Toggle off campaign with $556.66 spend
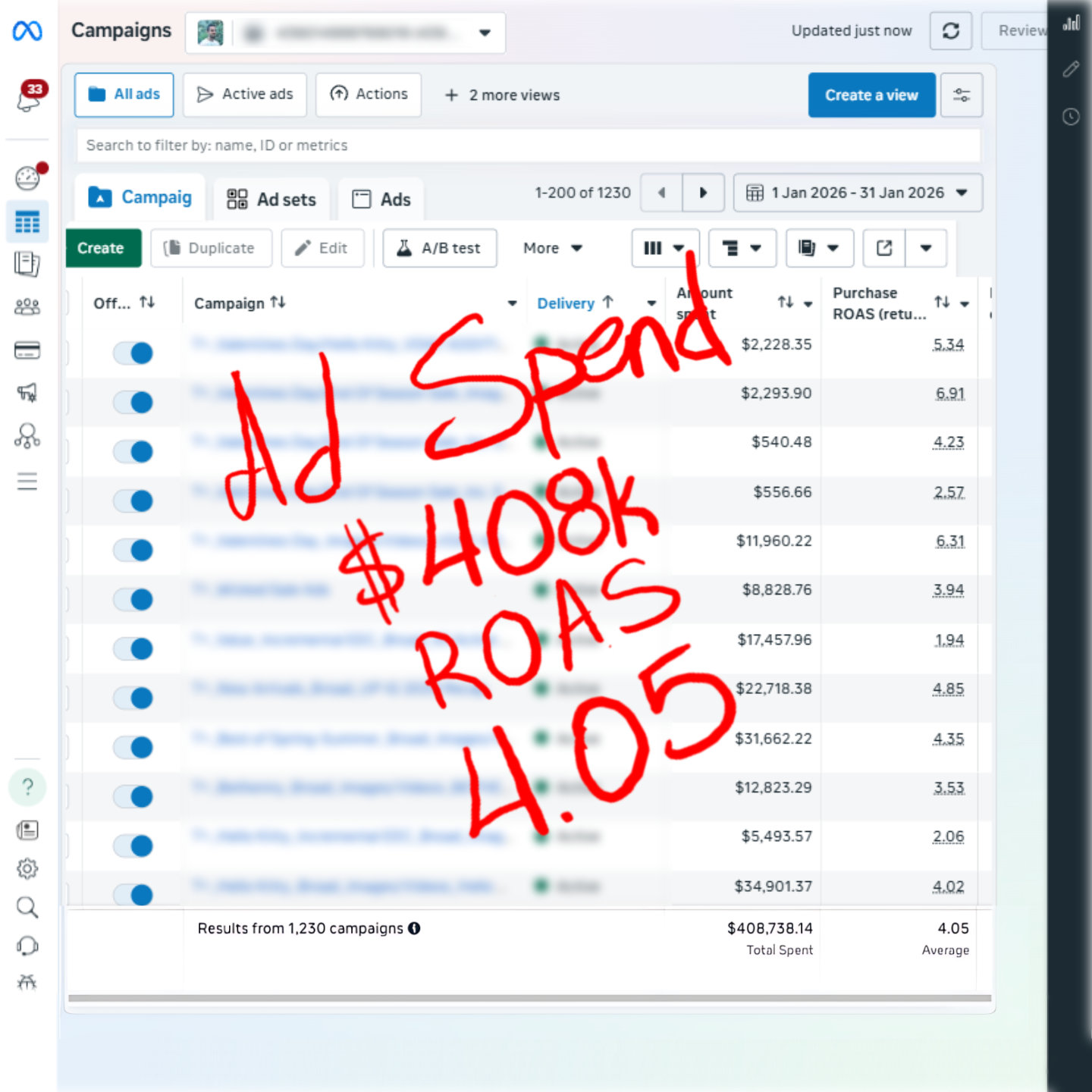Viewport: 1092px width, 1092px height. click(133, 500)
